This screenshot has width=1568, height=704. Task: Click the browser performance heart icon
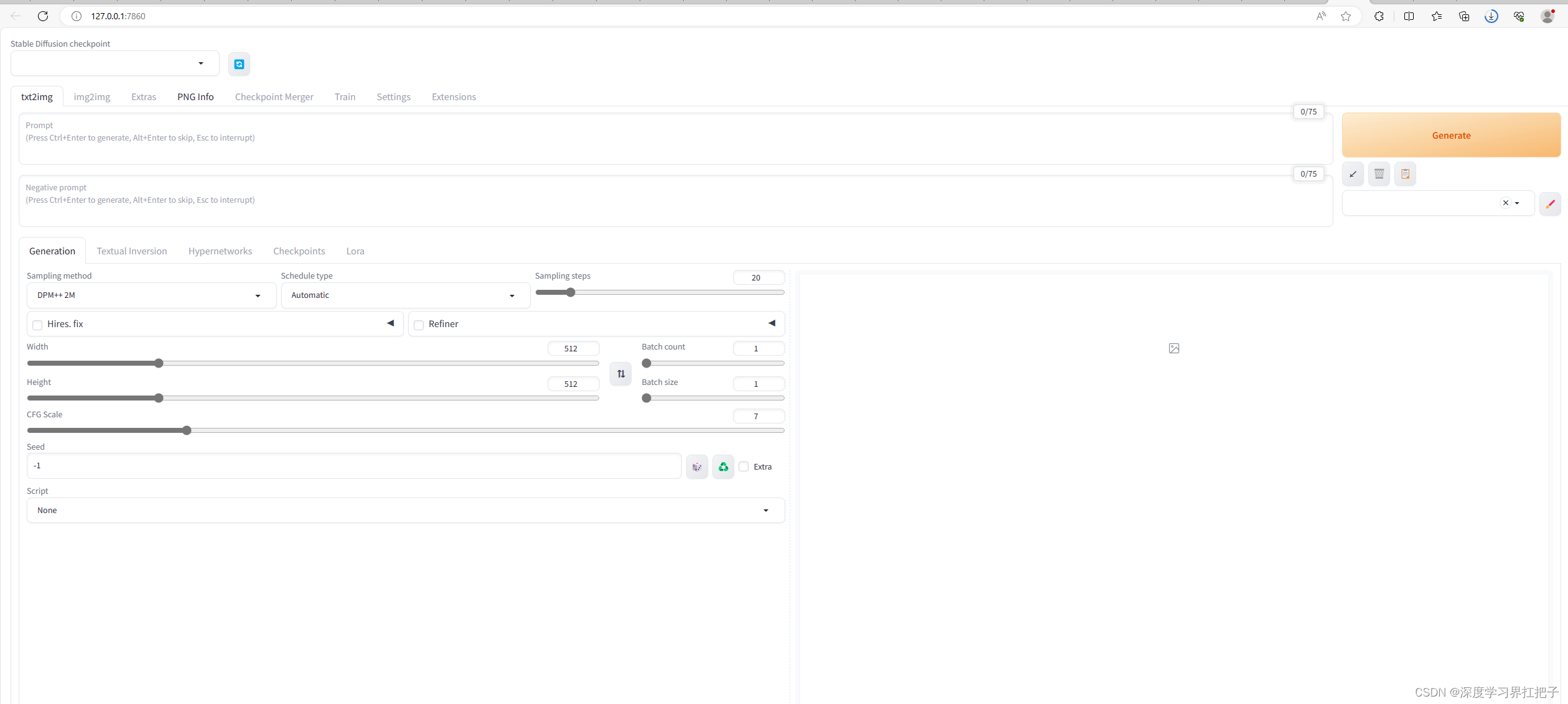click(1518, 16)
